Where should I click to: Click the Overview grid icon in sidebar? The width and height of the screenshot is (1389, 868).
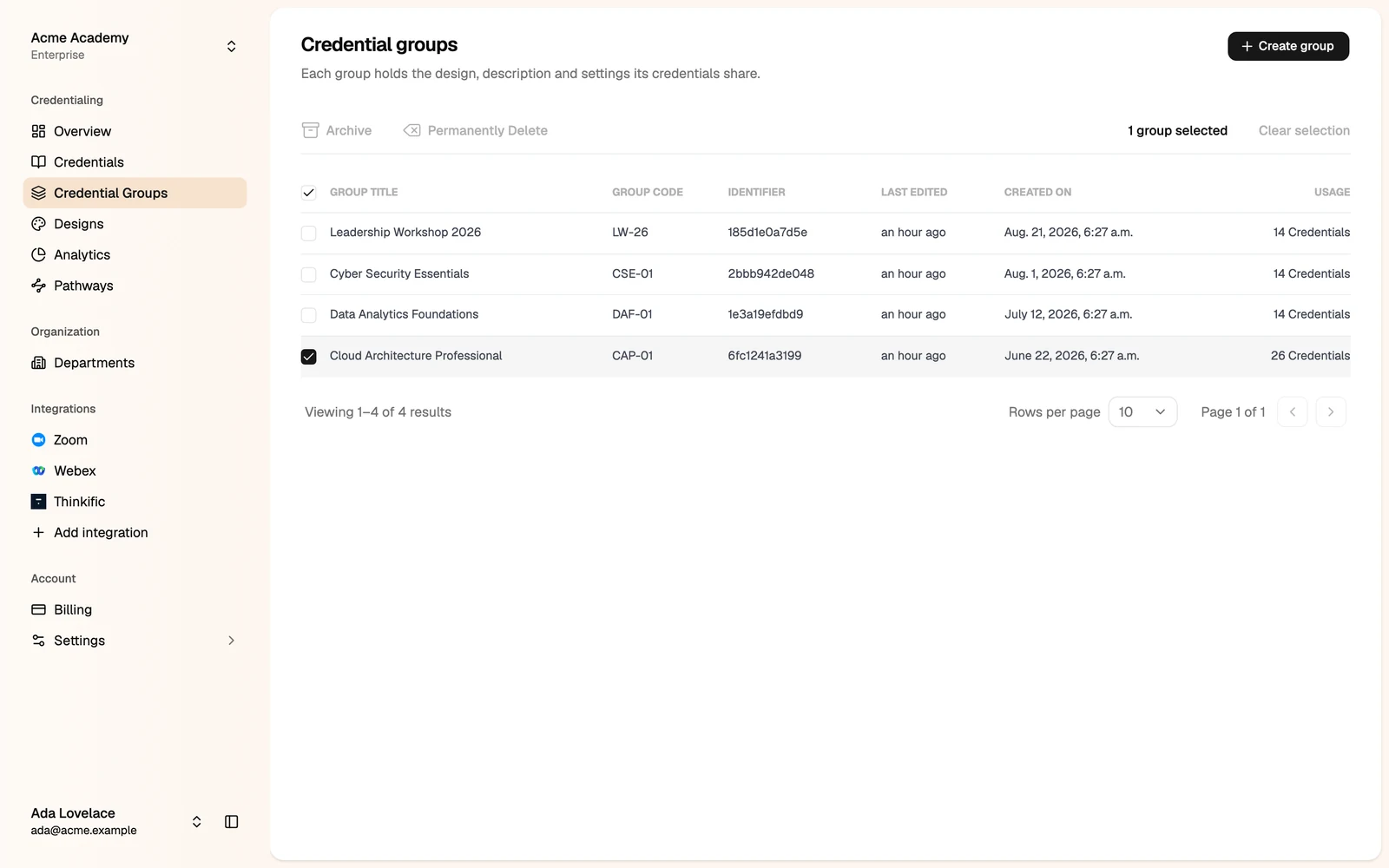tap(38, 131)
